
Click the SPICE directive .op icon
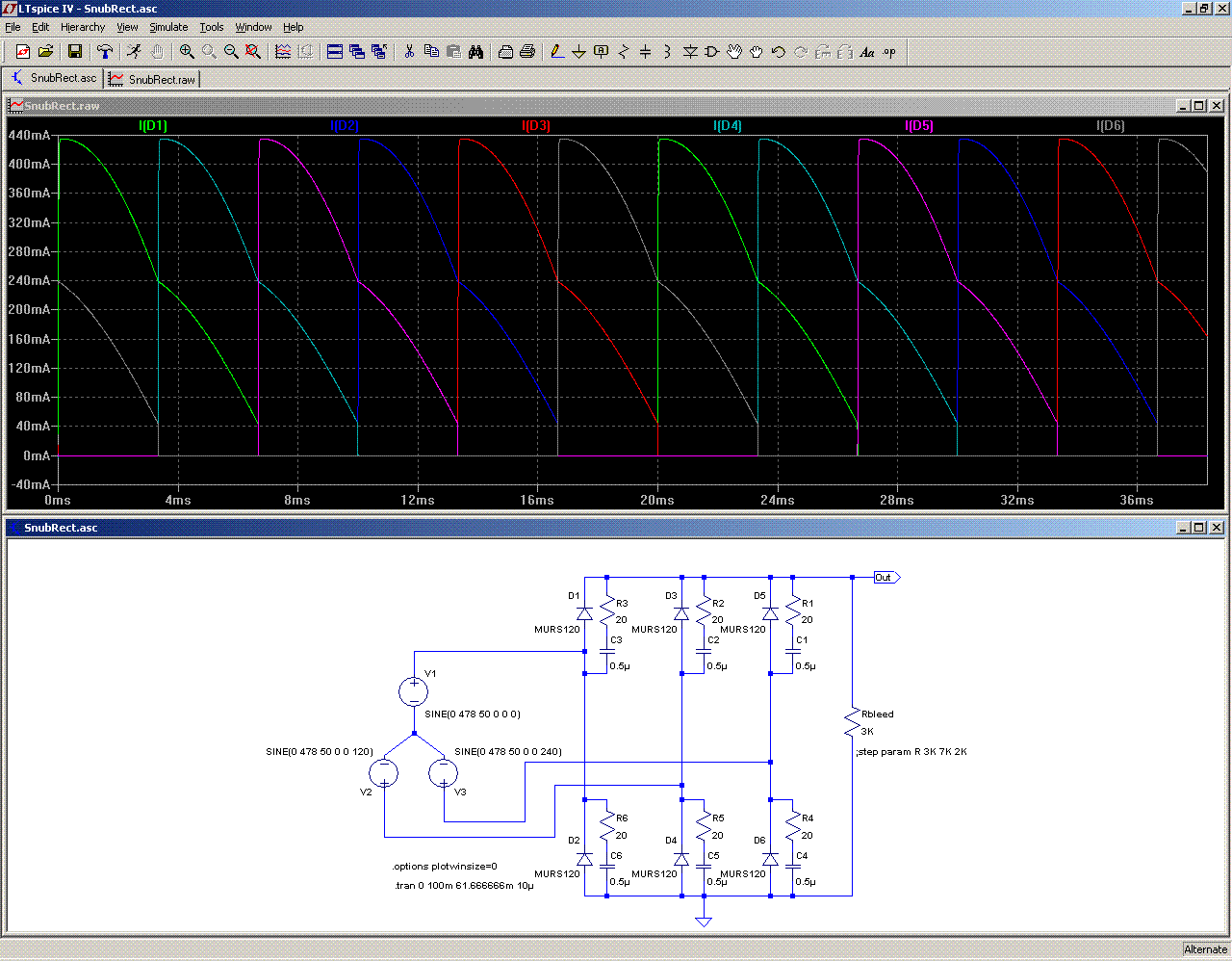889,52
